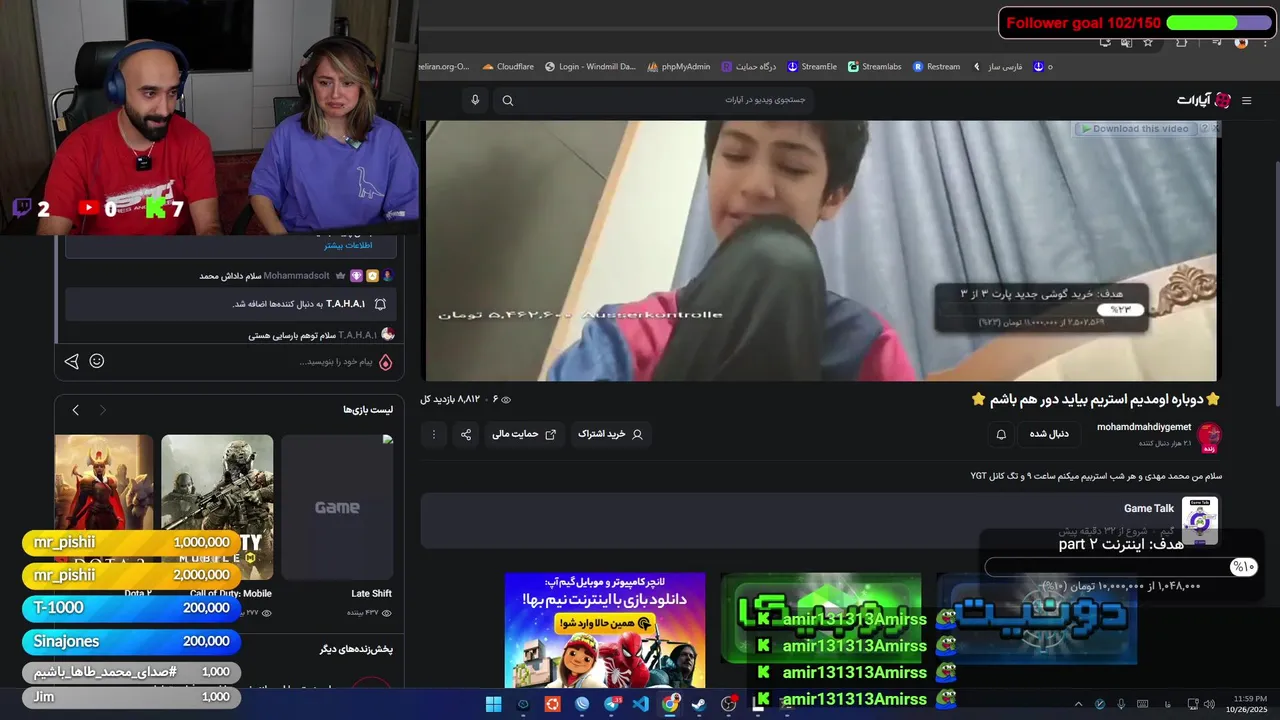The height and width of the screenshot is (720, 1280).
Task: Click the stream video player
Action: (x=821, y=250)
